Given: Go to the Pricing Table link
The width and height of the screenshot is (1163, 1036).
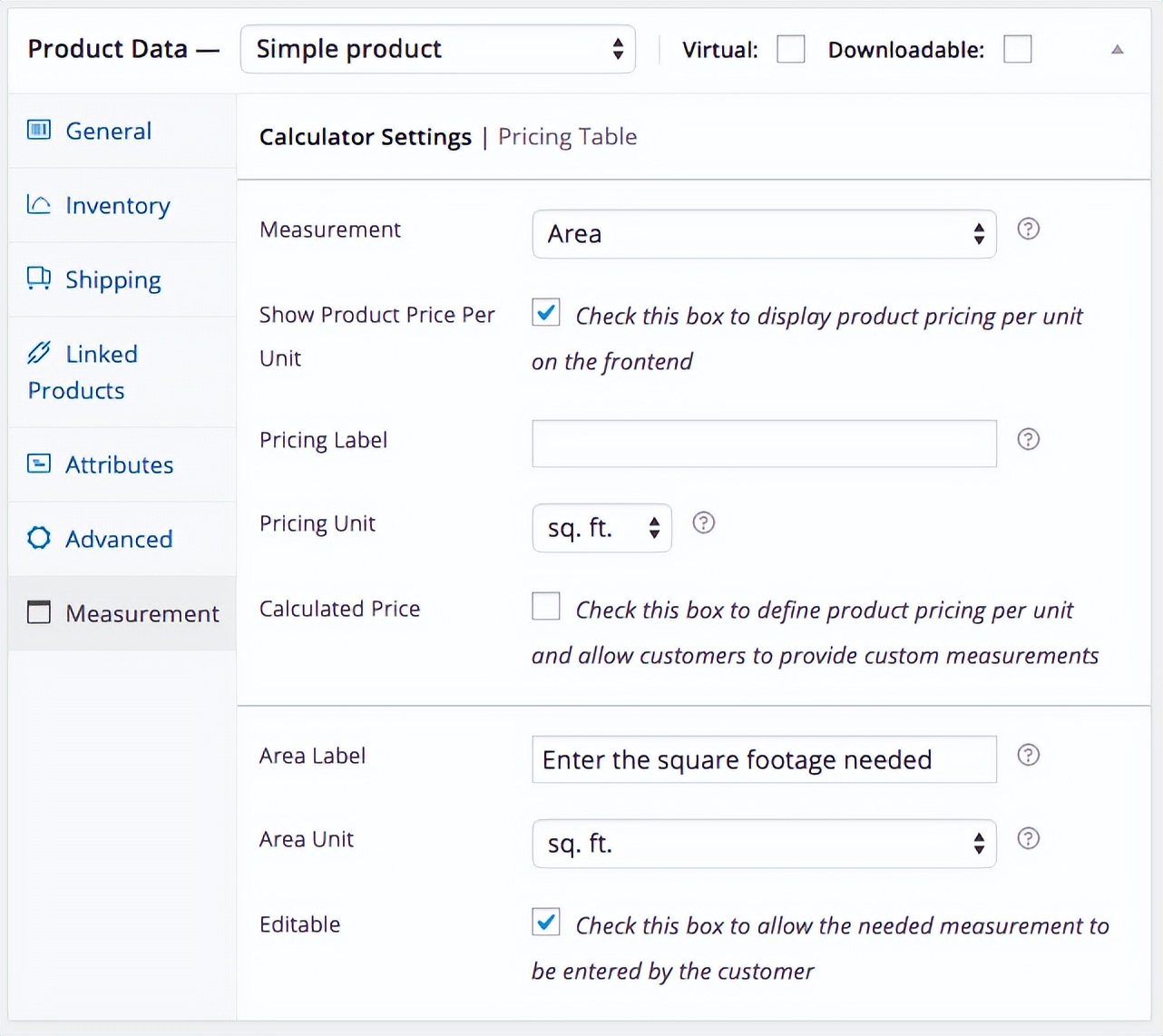Looking at the screenshot, I should pyautogui.click(x=567, y=136).
